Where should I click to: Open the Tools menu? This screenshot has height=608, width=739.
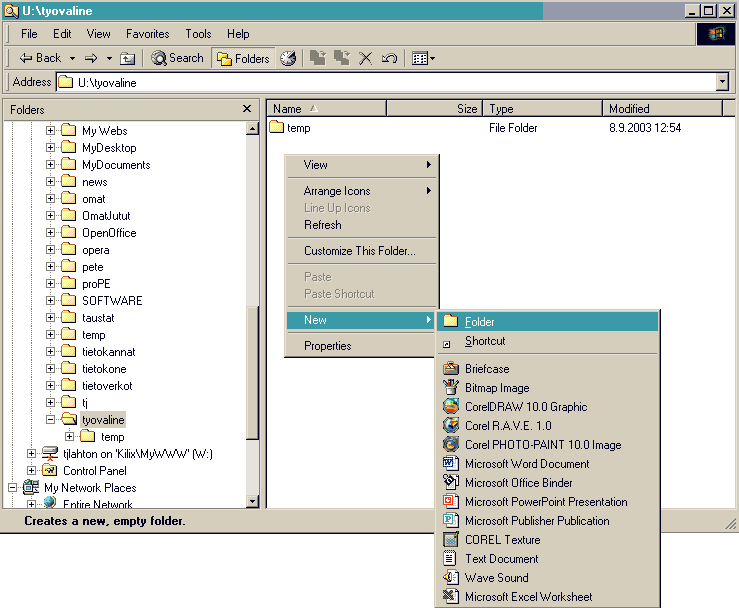(198, 34)
